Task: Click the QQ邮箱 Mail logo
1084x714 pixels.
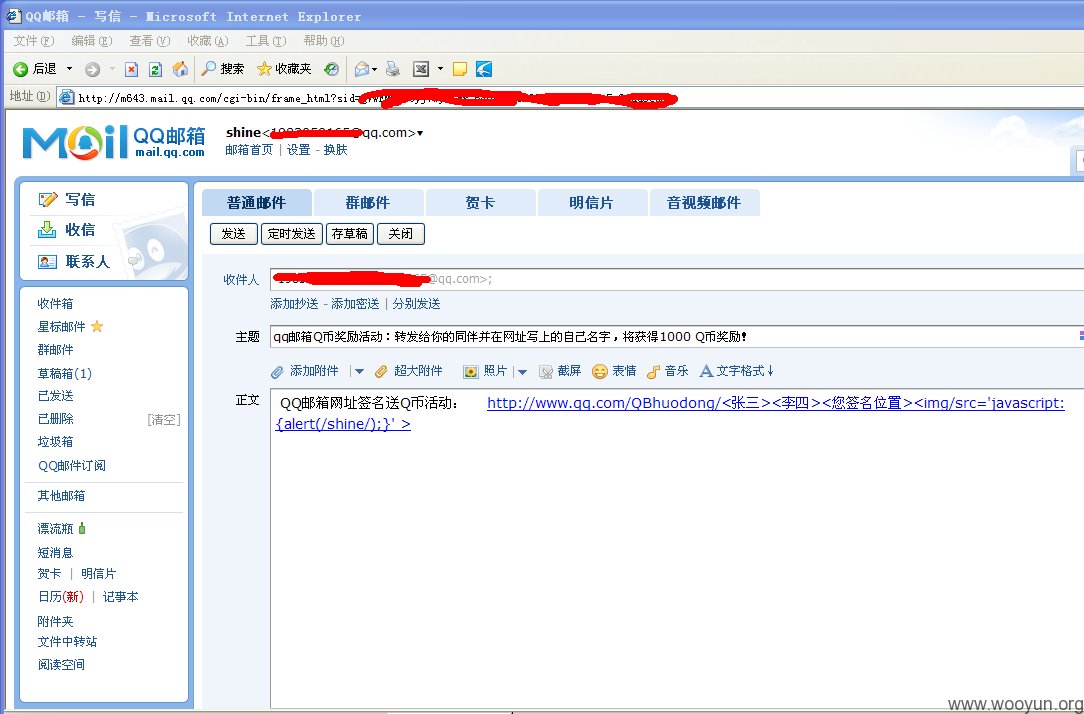Action: click(113, 142)
